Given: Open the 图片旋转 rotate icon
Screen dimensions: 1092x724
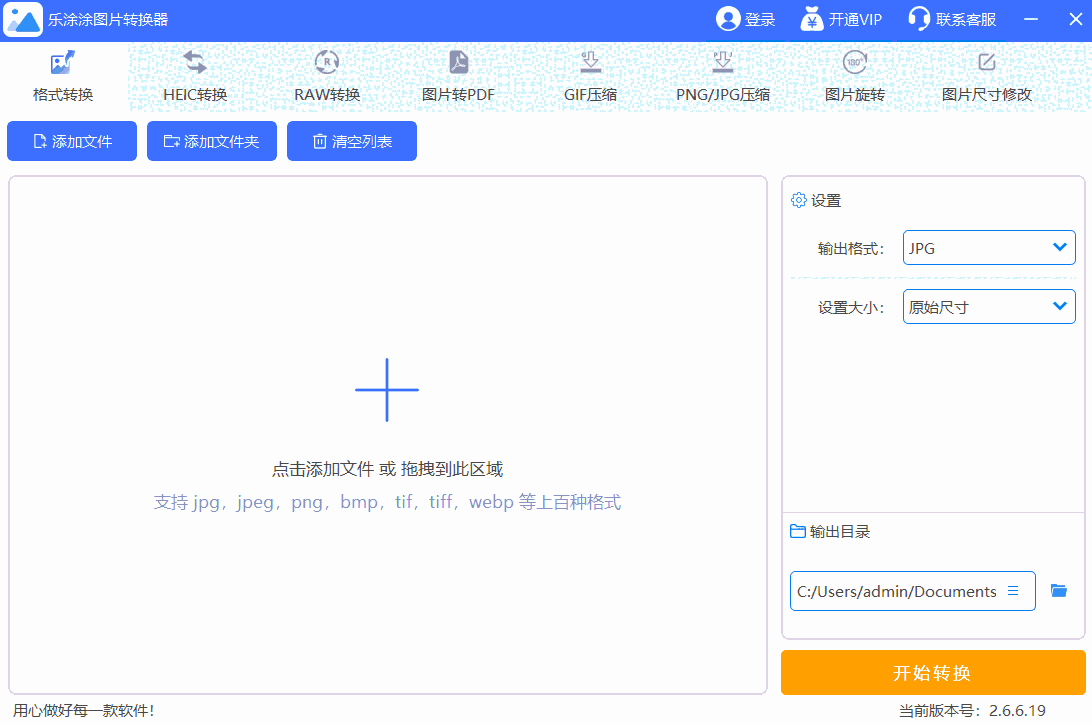Looking at the screenshot, I should pyautogui.click(x=854, y=63).
